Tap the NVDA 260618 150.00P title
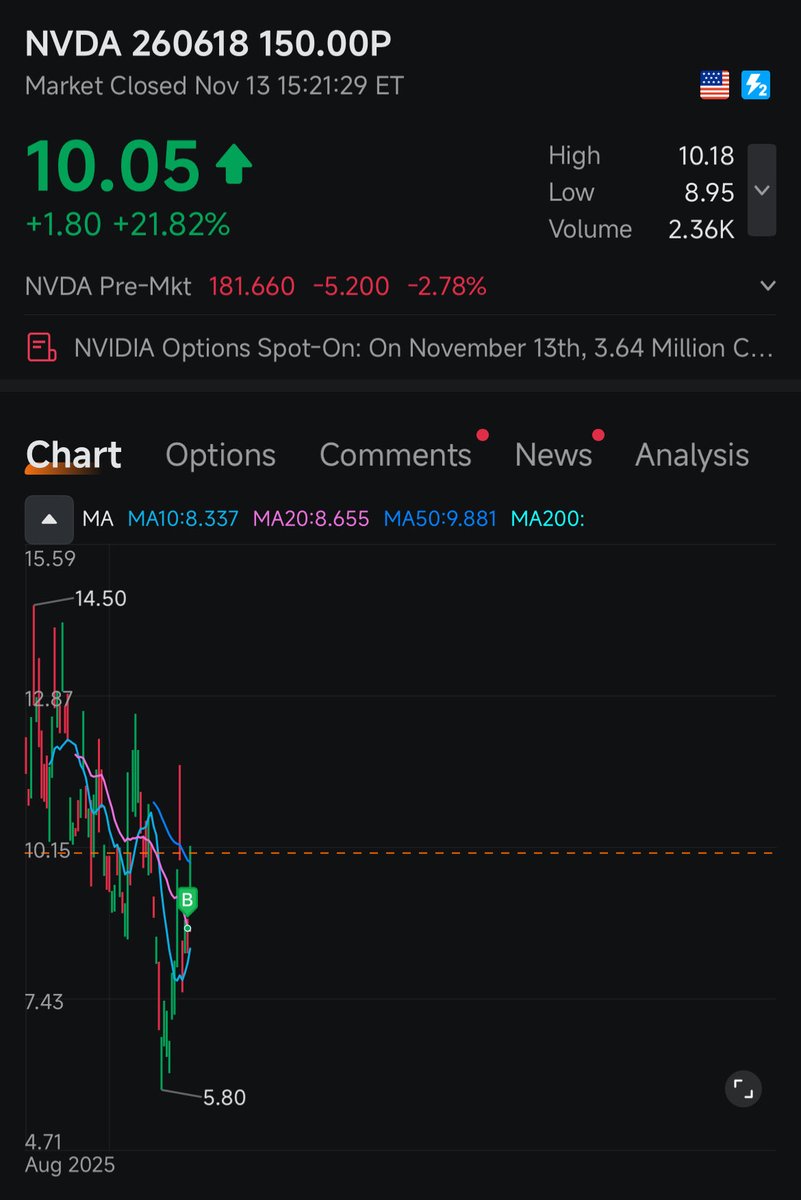This screenshot has width=801, height=1200. coord(207,45)
